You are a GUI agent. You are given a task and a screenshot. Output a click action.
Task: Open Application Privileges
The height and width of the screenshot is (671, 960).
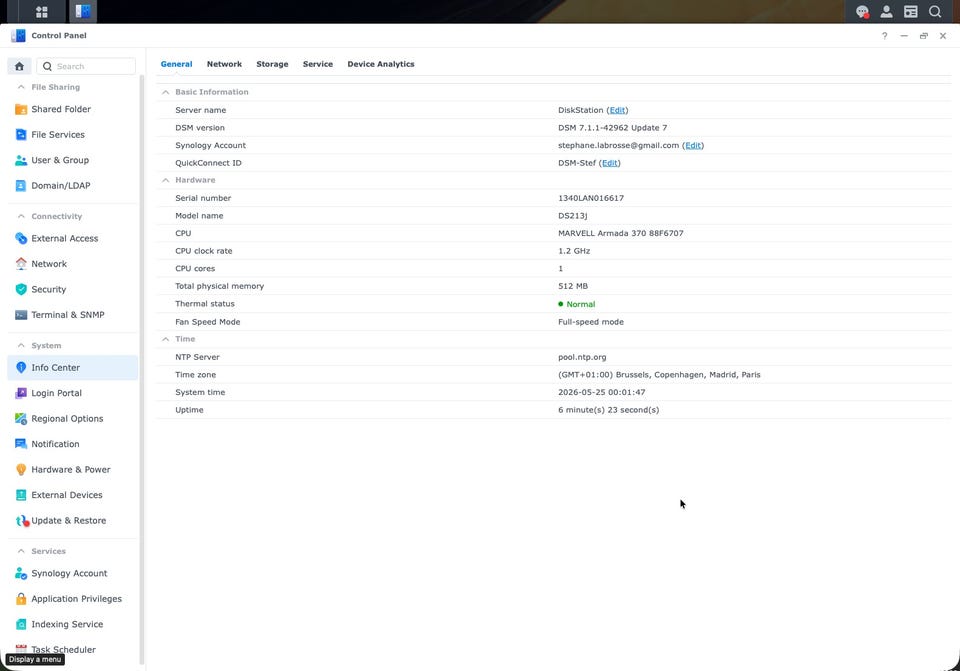point(73,599)
